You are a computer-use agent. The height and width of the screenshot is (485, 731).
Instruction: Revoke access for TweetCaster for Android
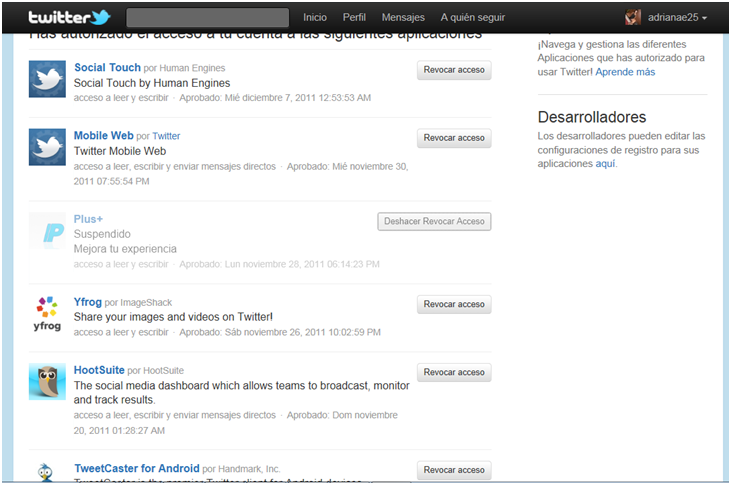[x=454, y=470]
